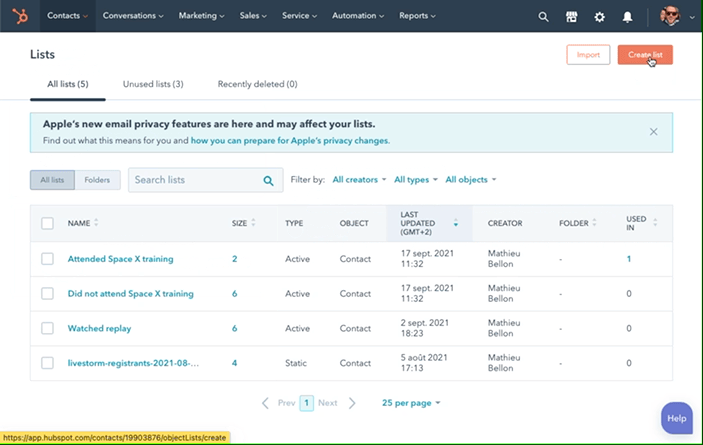Select the All lists (5) tab
703x445 pixels.
pos(68,84)
